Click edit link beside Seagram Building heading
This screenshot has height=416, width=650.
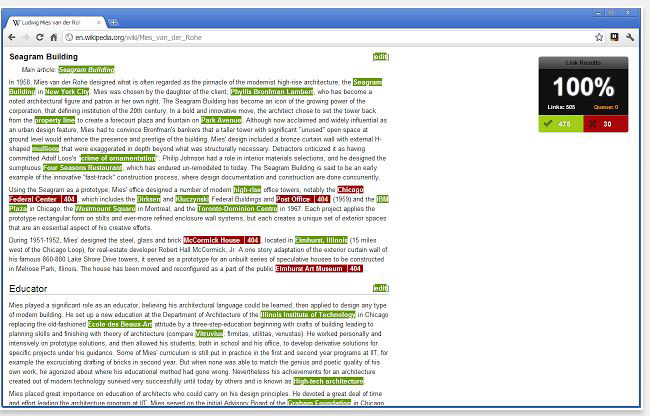pyautogui.click(x=380, y=57)
